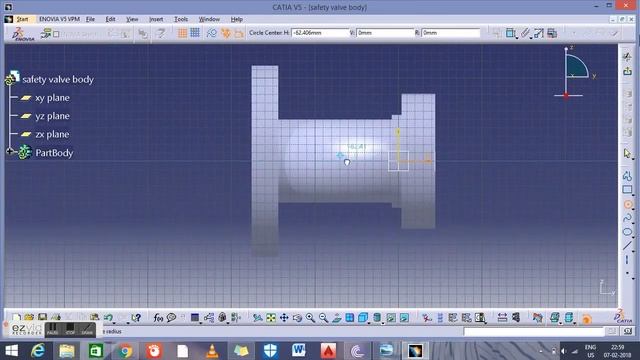Click the New document icon

coord(16,317)
